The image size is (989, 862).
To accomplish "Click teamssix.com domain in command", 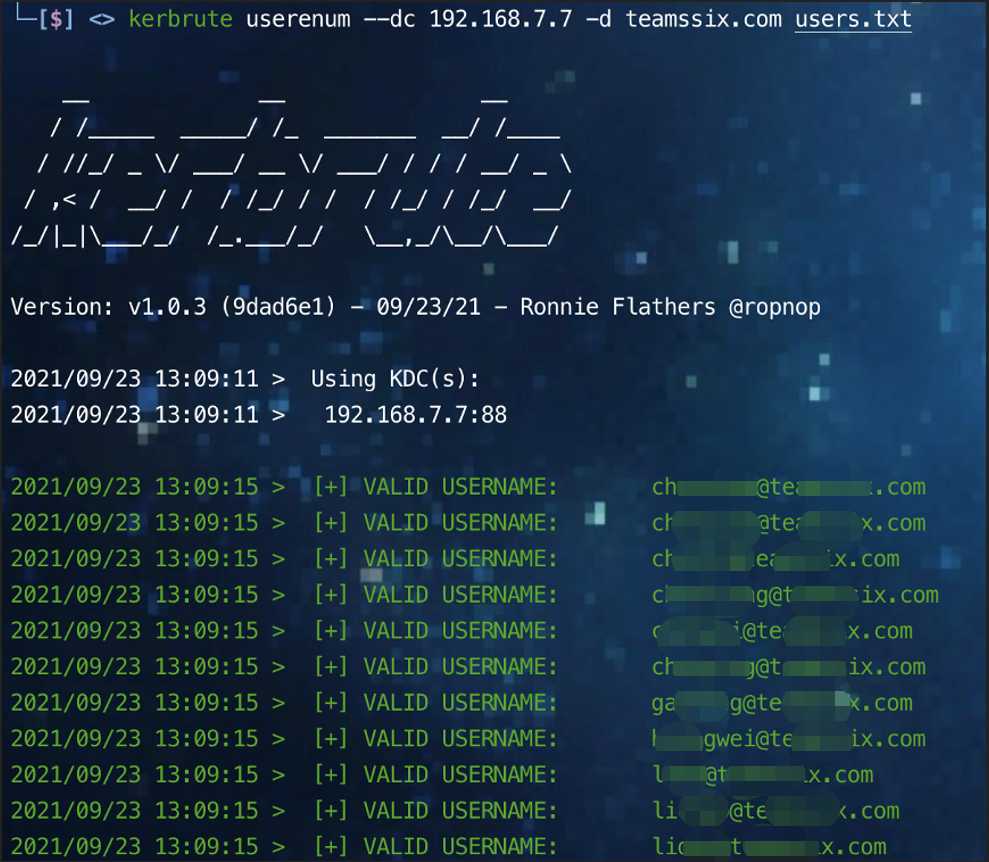I will point(703,19).
